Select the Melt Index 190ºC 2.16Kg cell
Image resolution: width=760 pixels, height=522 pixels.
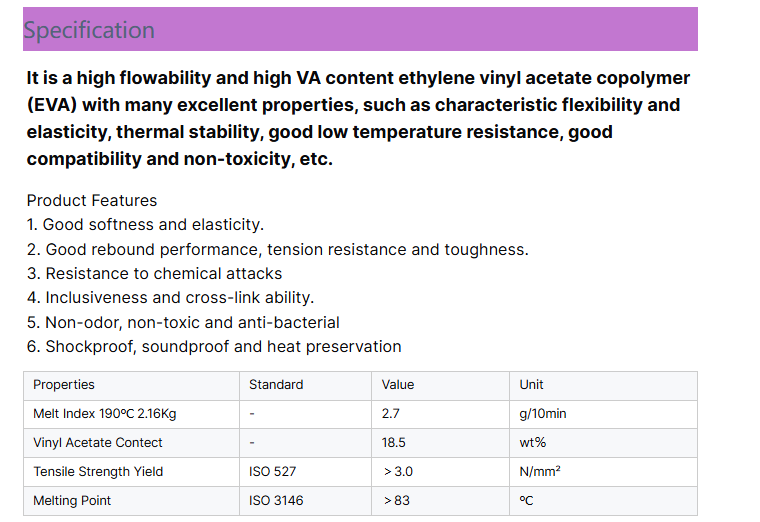pyautogui.click(x=105, y=414)
